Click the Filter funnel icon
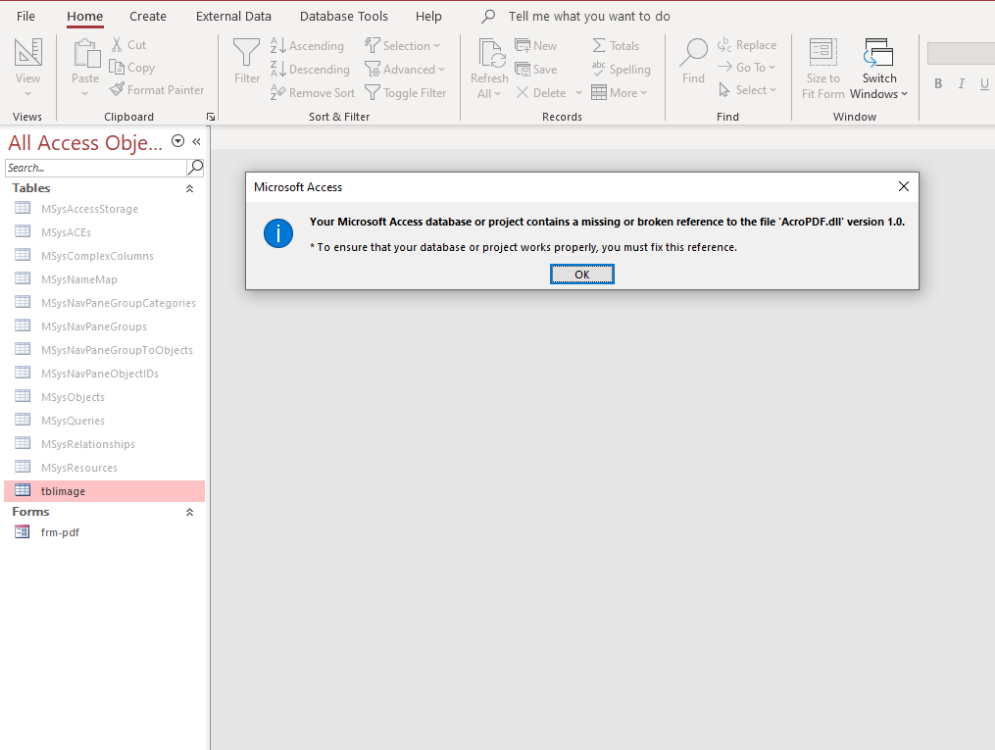995x750 pixels. [x=247, y=53]
